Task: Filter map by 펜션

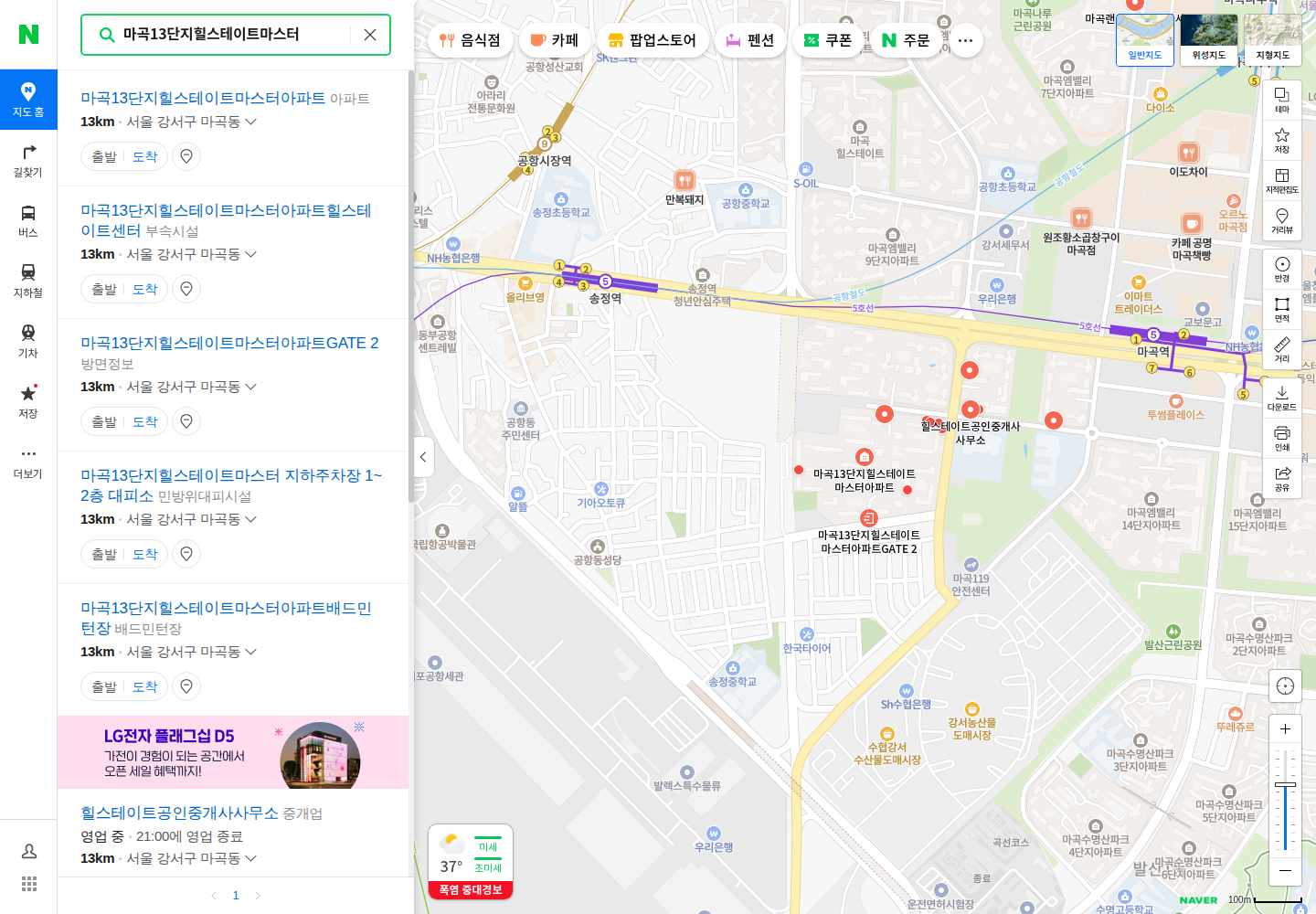Action: tap(750, 40)
